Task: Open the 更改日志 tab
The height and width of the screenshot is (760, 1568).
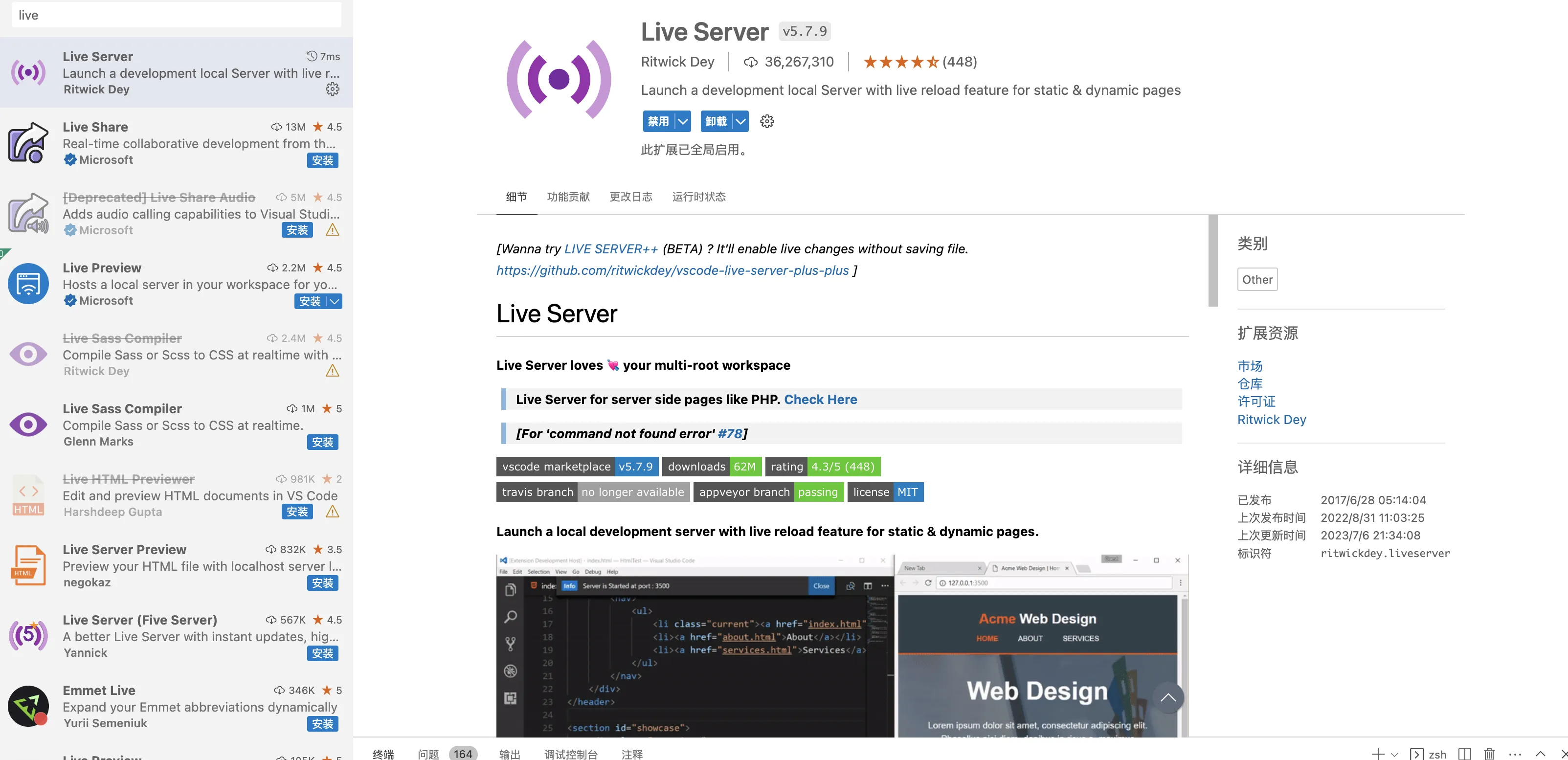Action: point(630,197)
